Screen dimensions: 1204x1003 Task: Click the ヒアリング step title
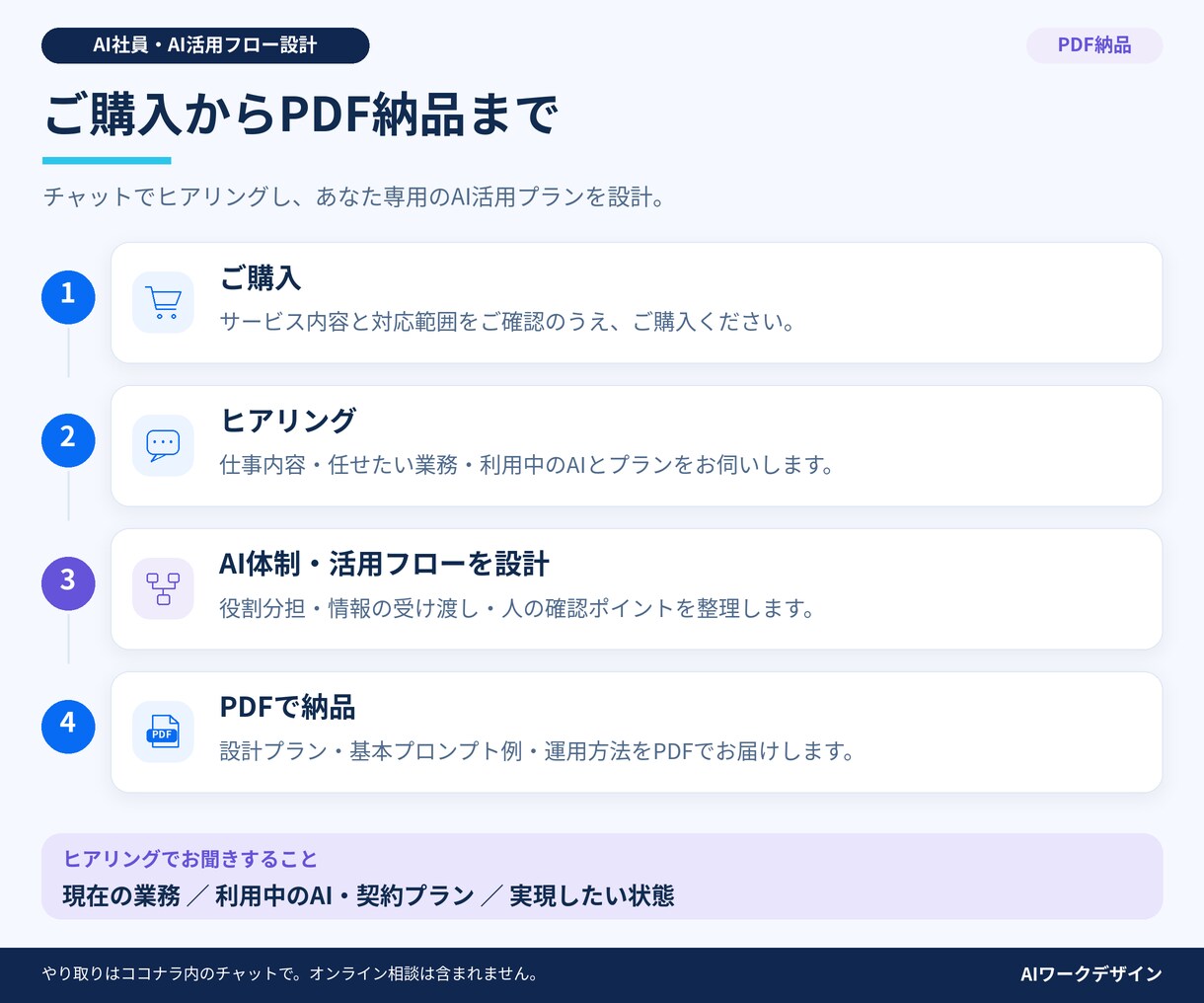[x=287, y=421]
